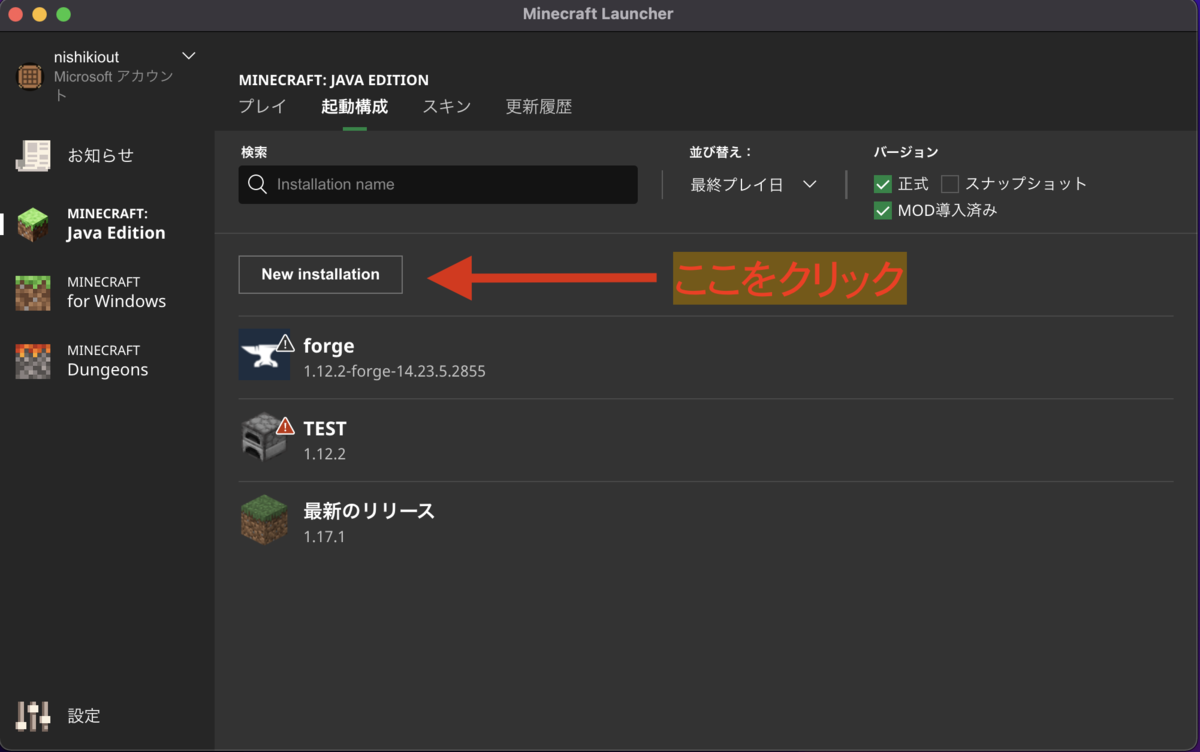Switch to the 更新履歴 tab
This screenshot has width=1200, height=752.
[x=539, y=106]
